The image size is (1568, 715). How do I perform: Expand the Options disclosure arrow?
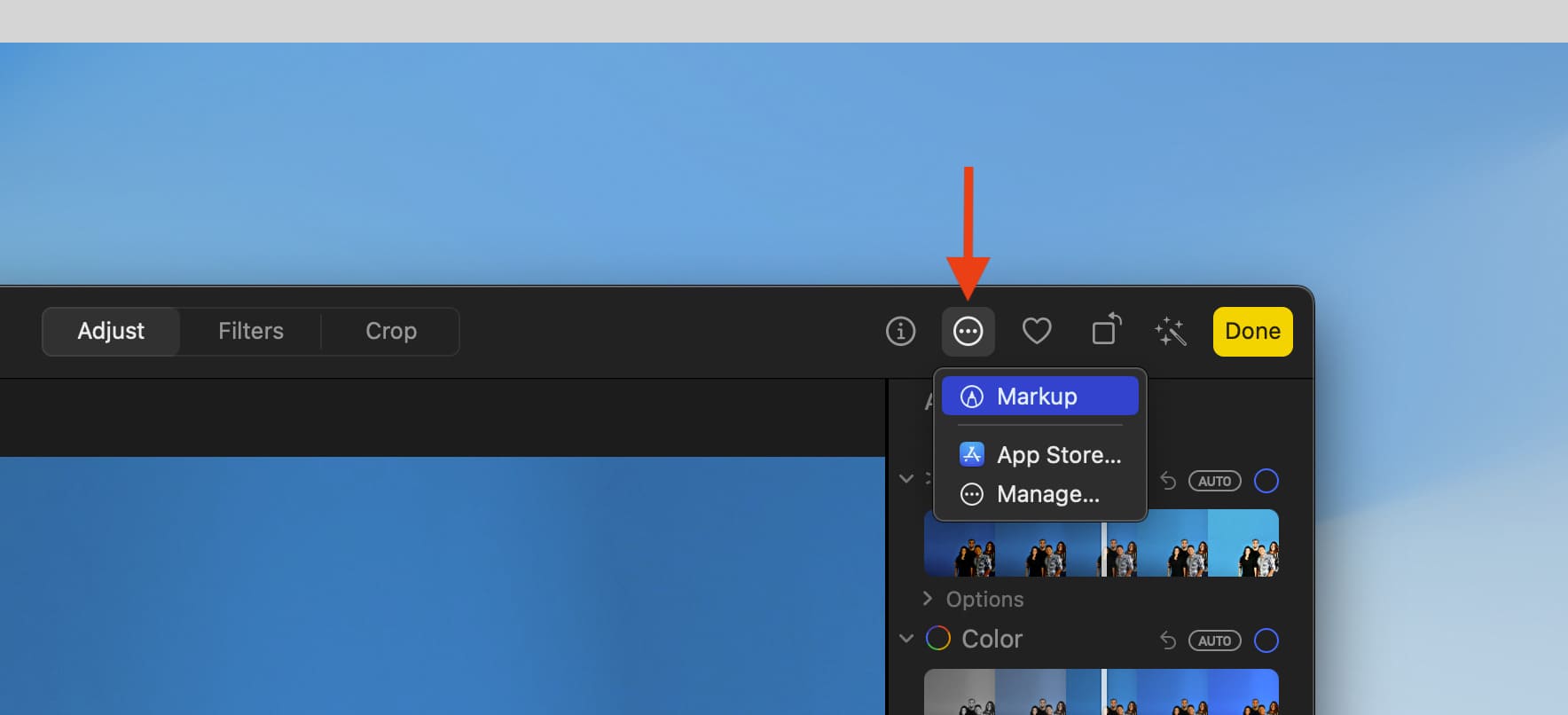click(x=928, y=599)
